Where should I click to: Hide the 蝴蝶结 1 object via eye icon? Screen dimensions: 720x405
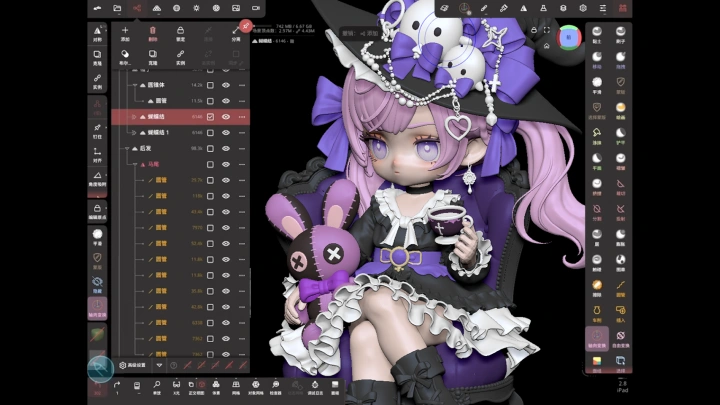[x=226, y=133]
